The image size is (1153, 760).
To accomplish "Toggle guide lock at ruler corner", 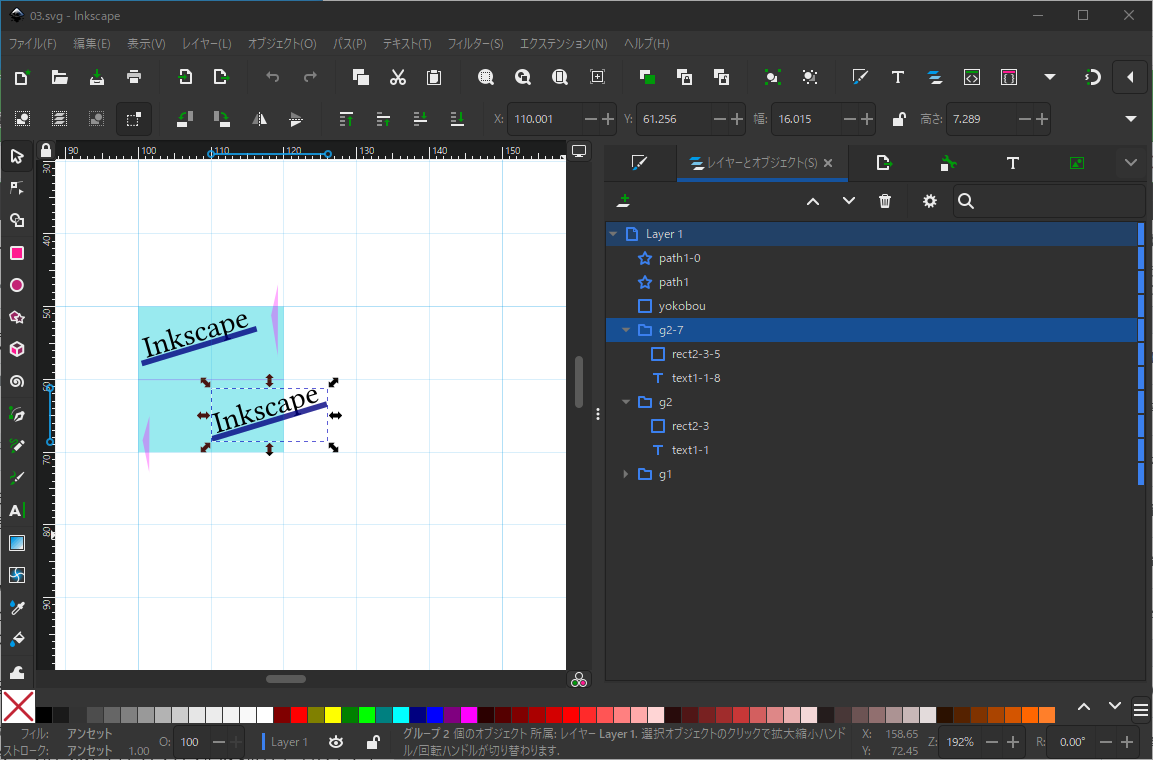I will point(46,151).
